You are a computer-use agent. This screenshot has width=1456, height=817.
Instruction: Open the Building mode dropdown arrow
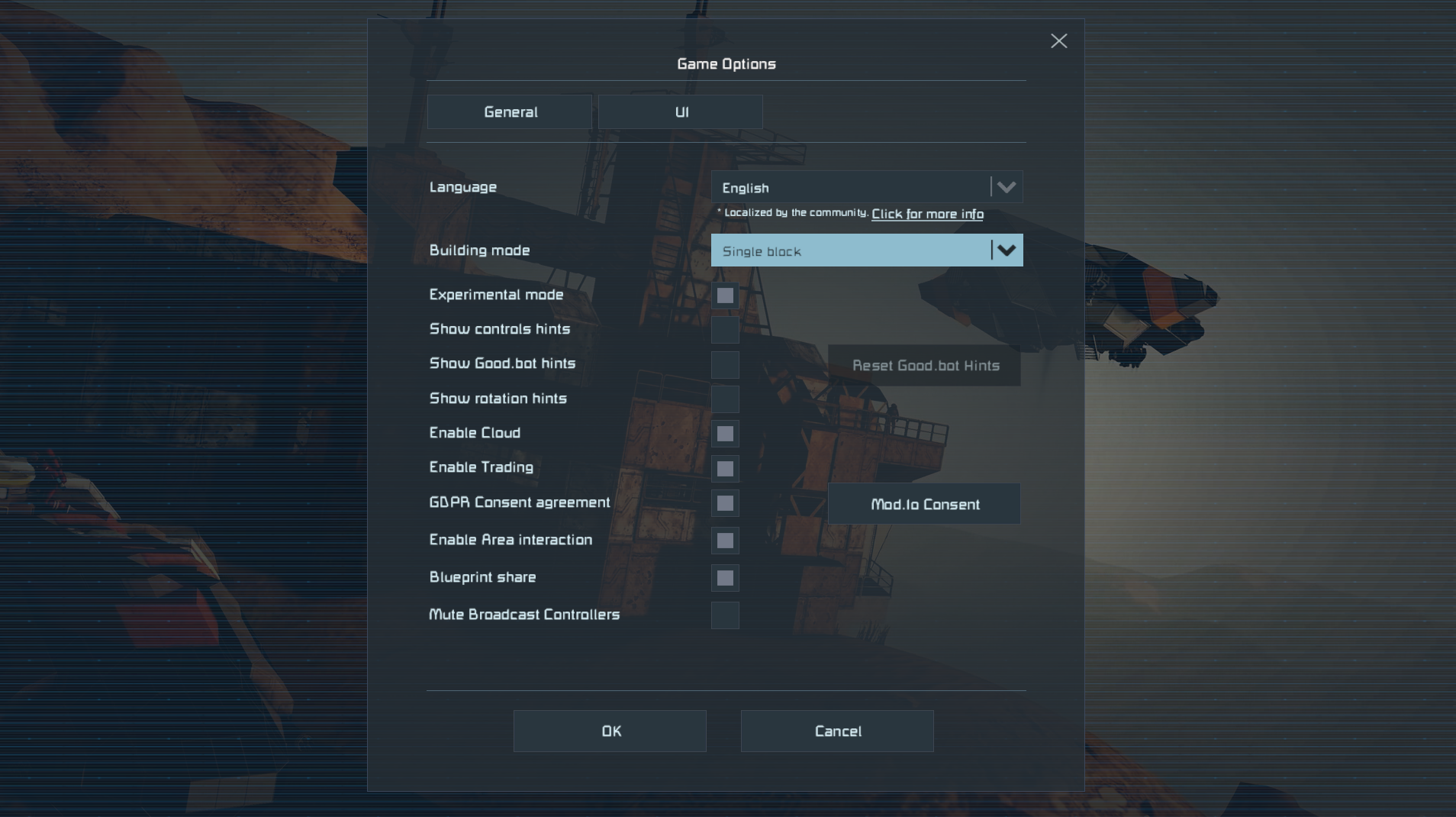point(1006,250)
